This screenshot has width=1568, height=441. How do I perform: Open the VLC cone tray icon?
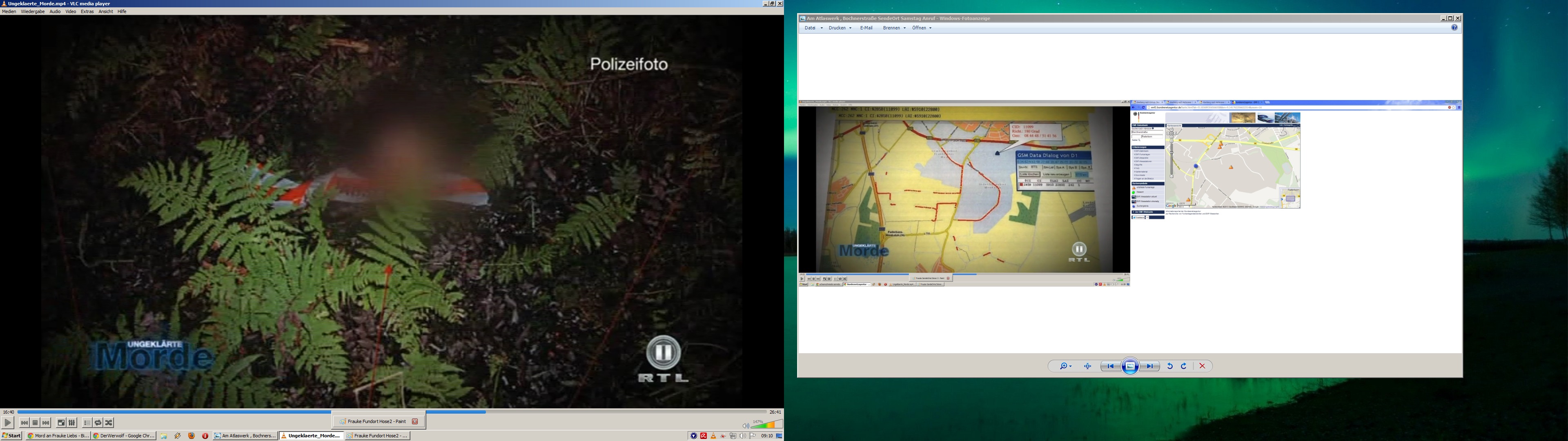point(713,436)
